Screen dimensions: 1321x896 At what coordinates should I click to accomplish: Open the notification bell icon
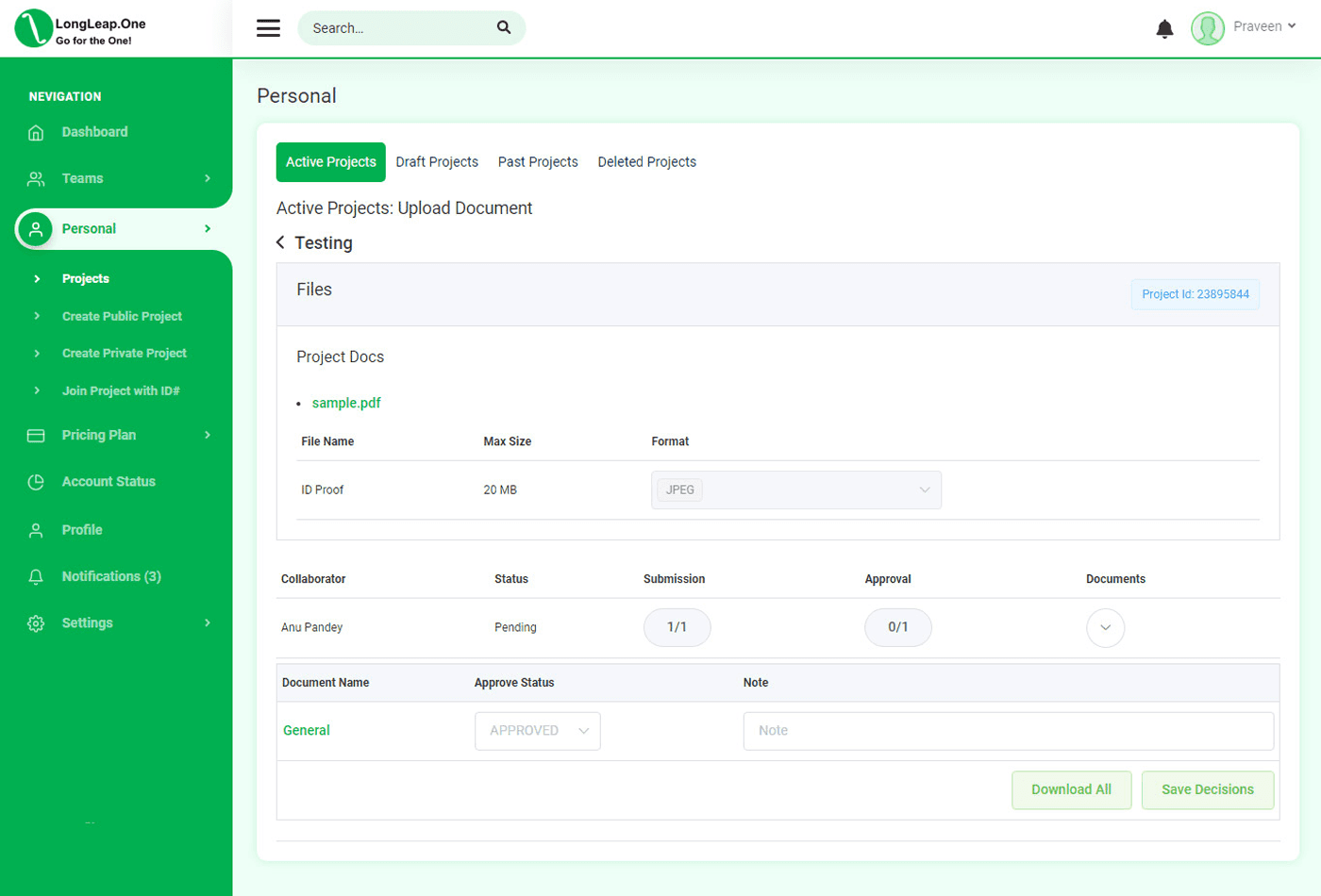pyautogui.click(x=1164, y=29)
